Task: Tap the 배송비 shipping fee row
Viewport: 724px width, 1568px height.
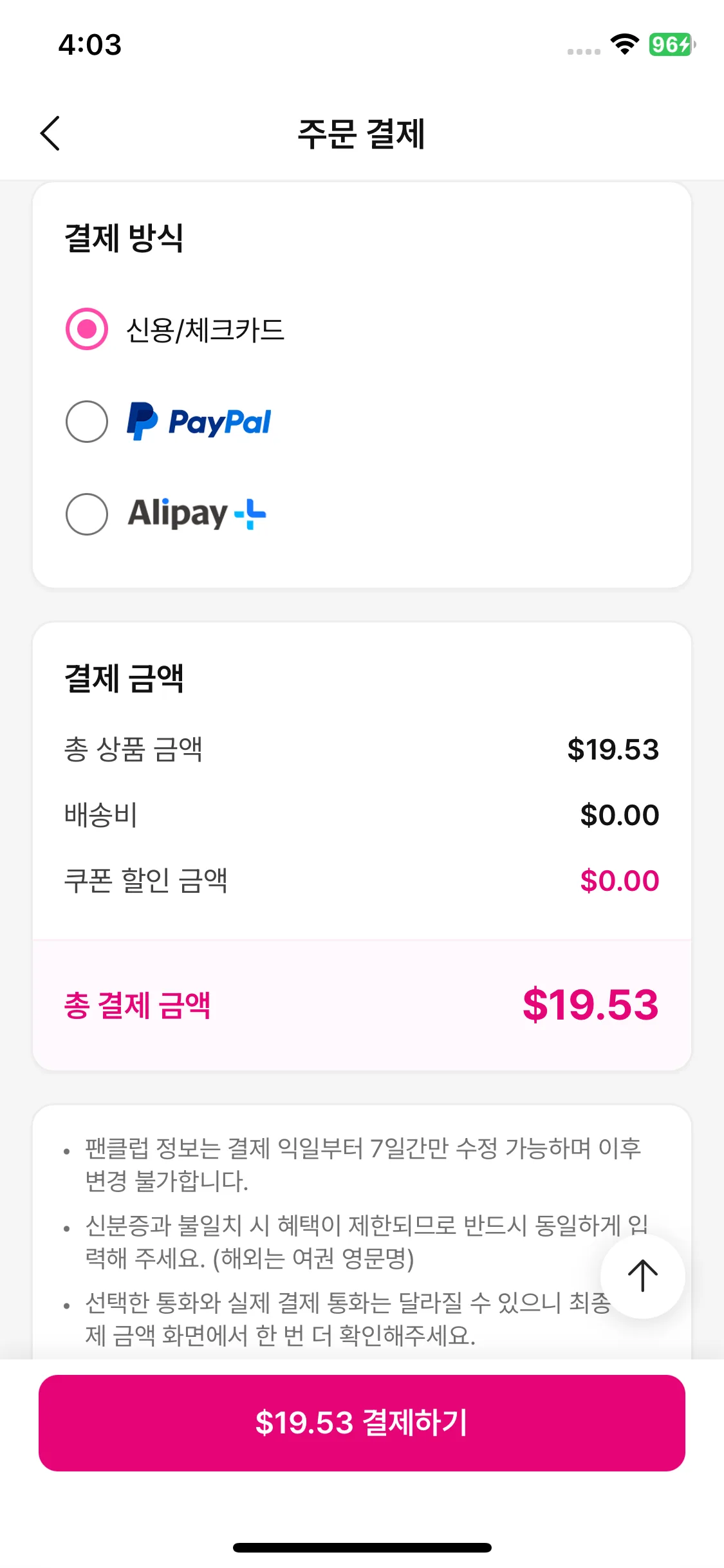Action: point(362,815)
